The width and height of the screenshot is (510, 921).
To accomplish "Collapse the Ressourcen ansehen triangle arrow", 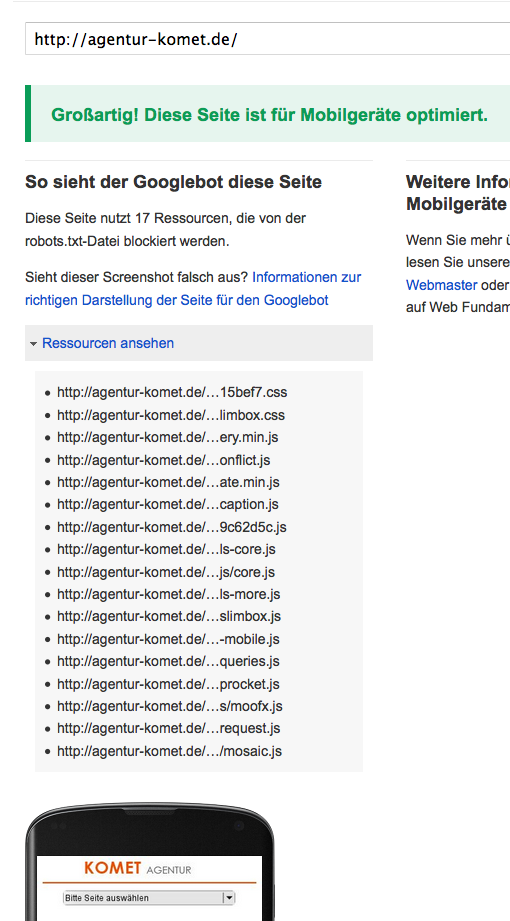I will click(33, 344).
